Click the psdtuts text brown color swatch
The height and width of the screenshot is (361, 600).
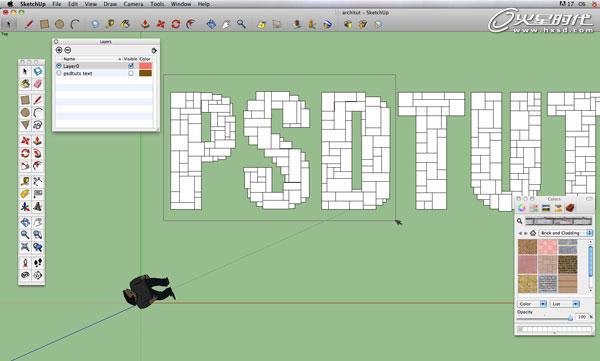(145, 73)
